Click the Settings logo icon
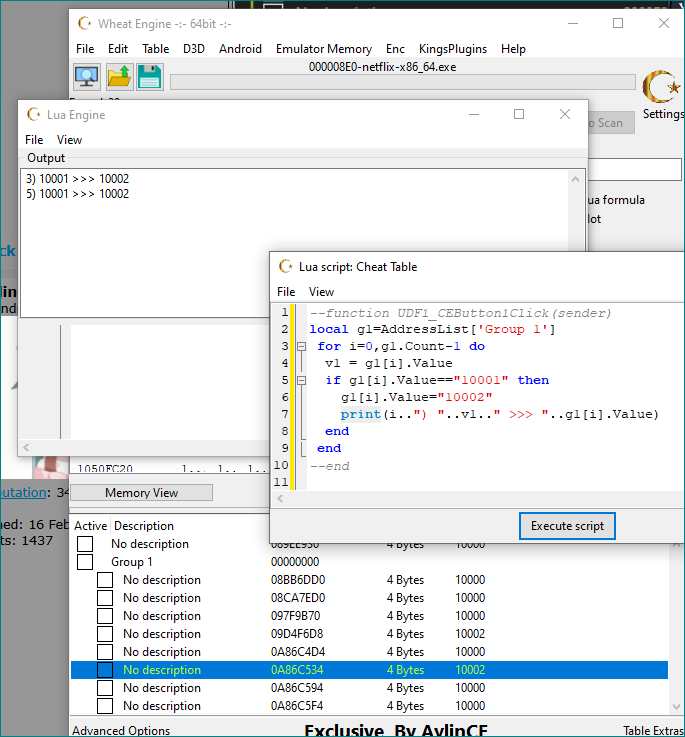The width and height of the screenshot is (685, 737). (661, 88)
